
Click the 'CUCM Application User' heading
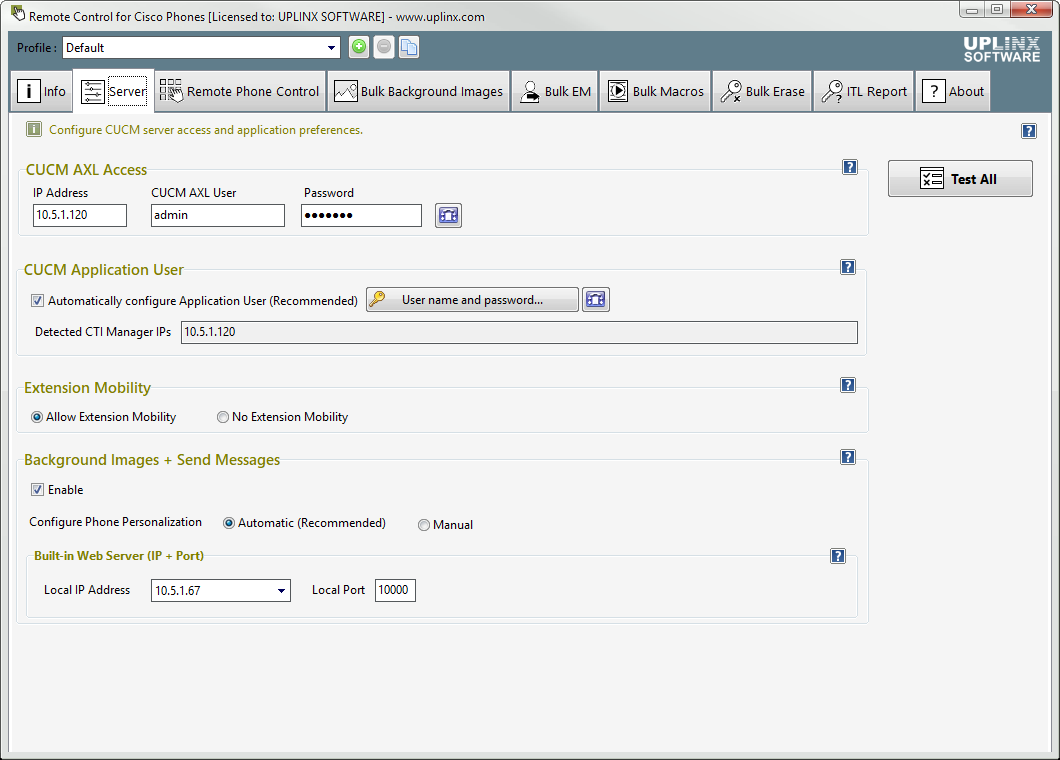point(103,270)
